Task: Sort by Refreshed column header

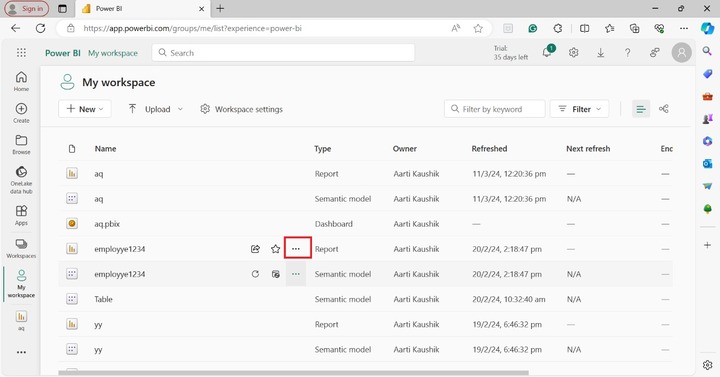Action: pos(489,148)
